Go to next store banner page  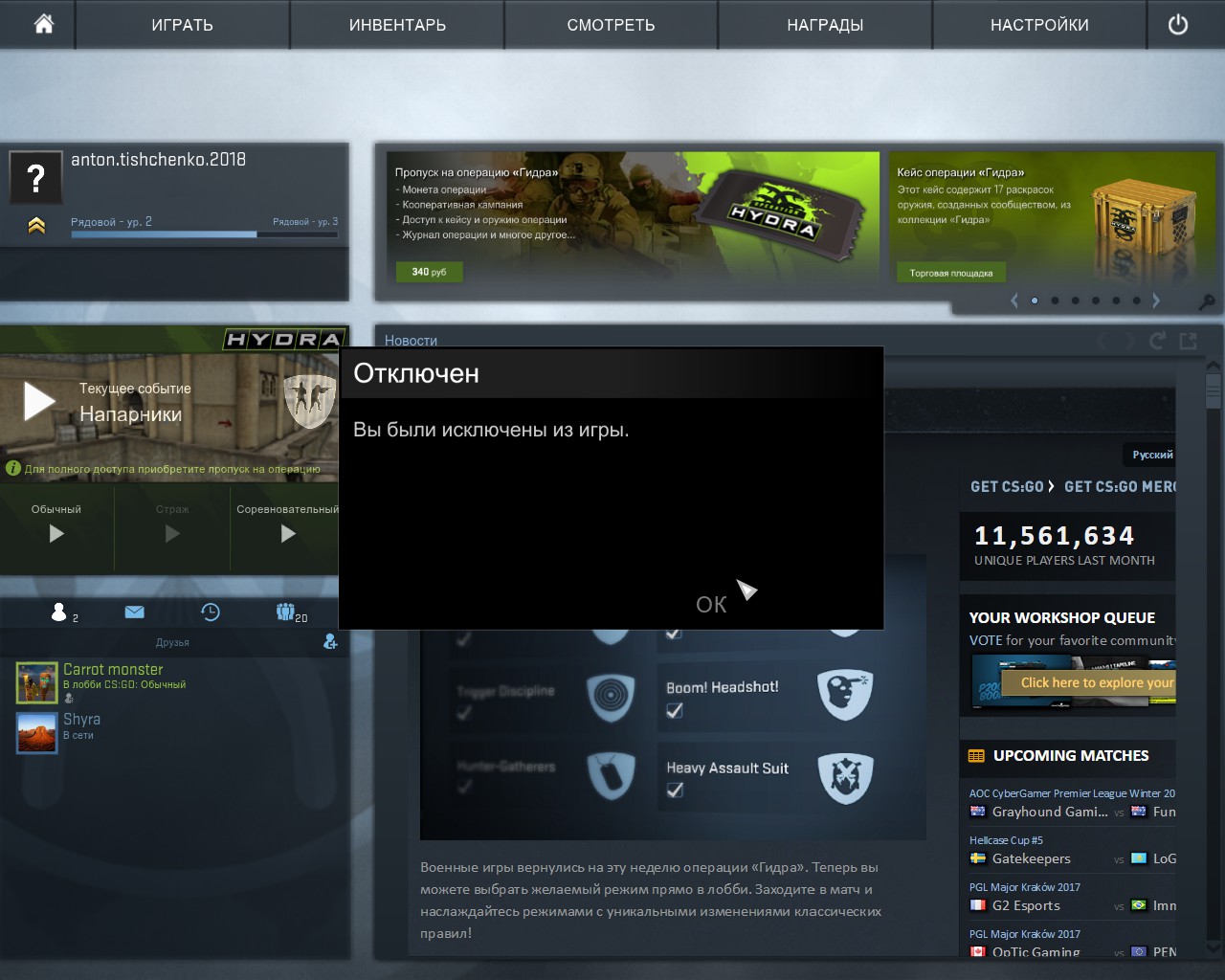pyautogui.click(x=1156, y=301)
